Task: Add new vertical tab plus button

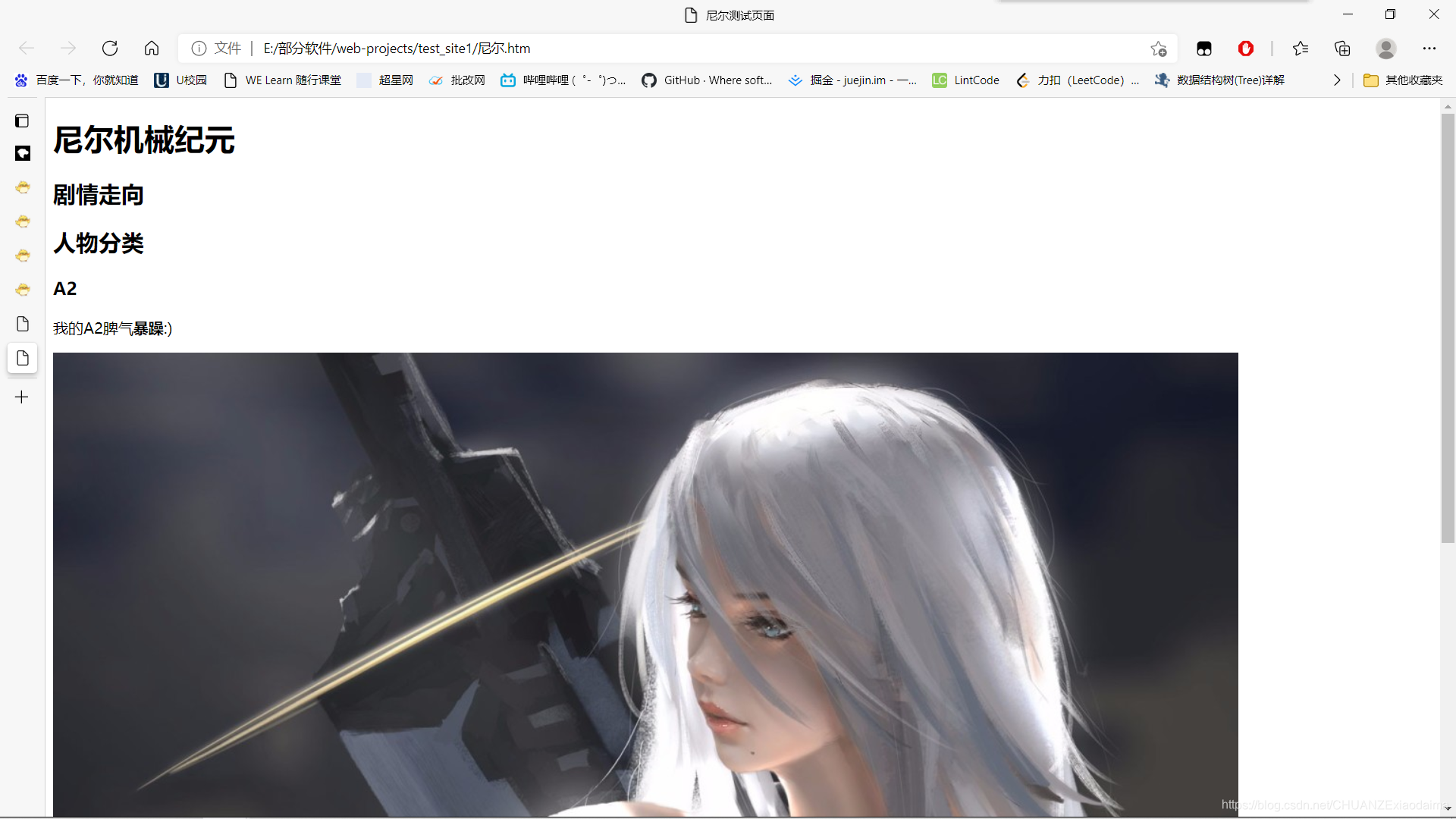Action: coord(22,397)
